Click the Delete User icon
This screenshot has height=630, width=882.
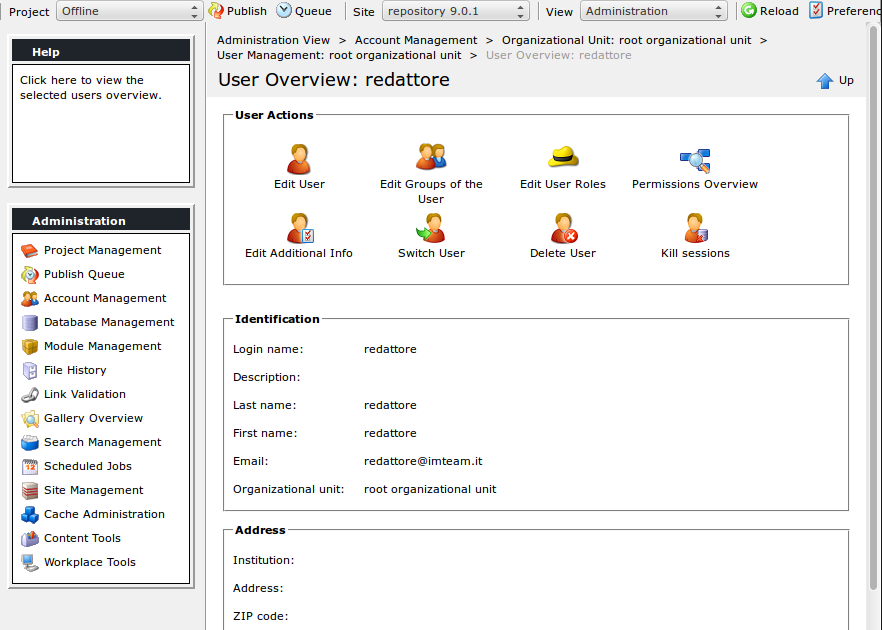[x=564, y=228]
